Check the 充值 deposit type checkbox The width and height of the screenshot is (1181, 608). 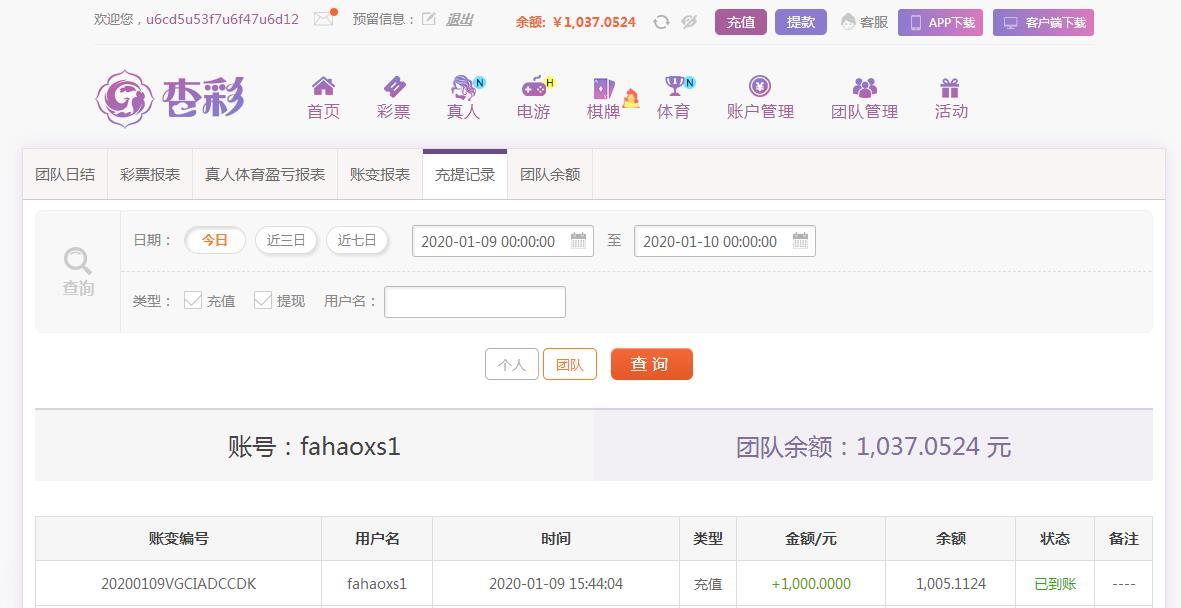(193, 300)
